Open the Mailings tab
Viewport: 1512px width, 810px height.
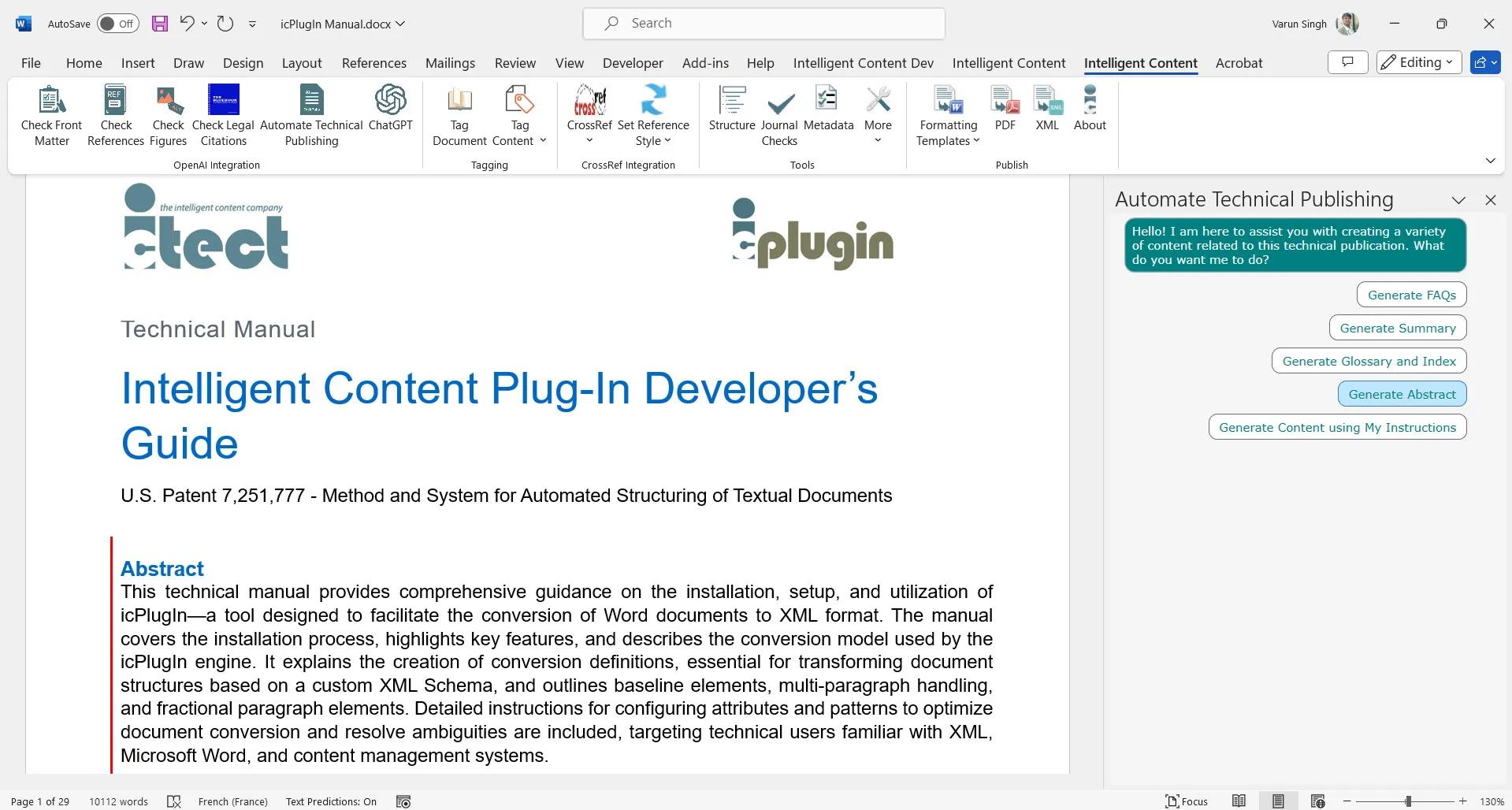click(x=450, y=63)
